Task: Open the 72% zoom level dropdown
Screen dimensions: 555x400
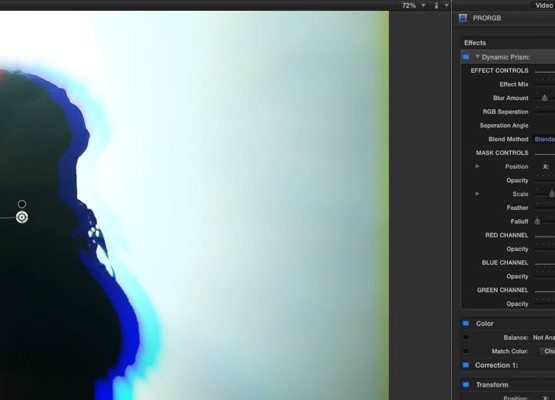Action: [413, 5]
